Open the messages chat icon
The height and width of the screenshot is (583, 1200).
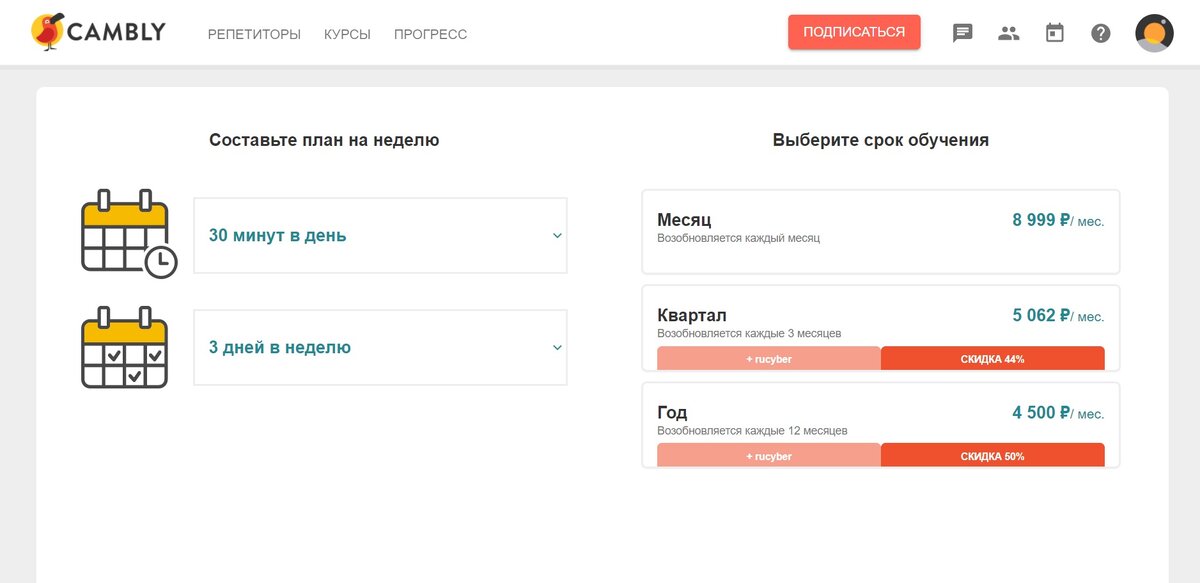pyautogui.click(x=963, y=33)
